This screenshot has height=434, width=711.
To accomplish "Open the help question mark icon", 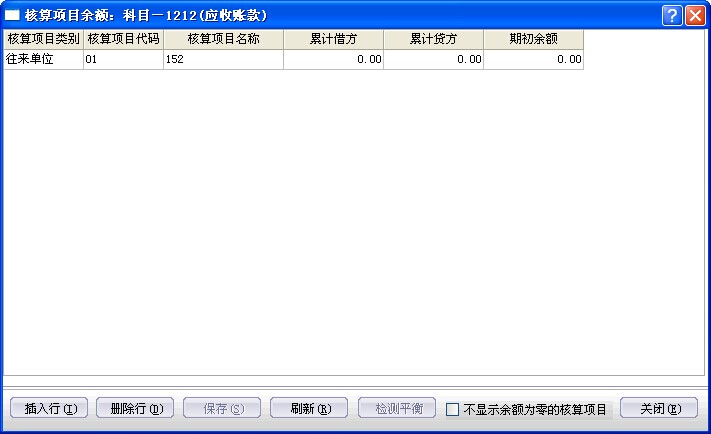I will click(672, 15).
